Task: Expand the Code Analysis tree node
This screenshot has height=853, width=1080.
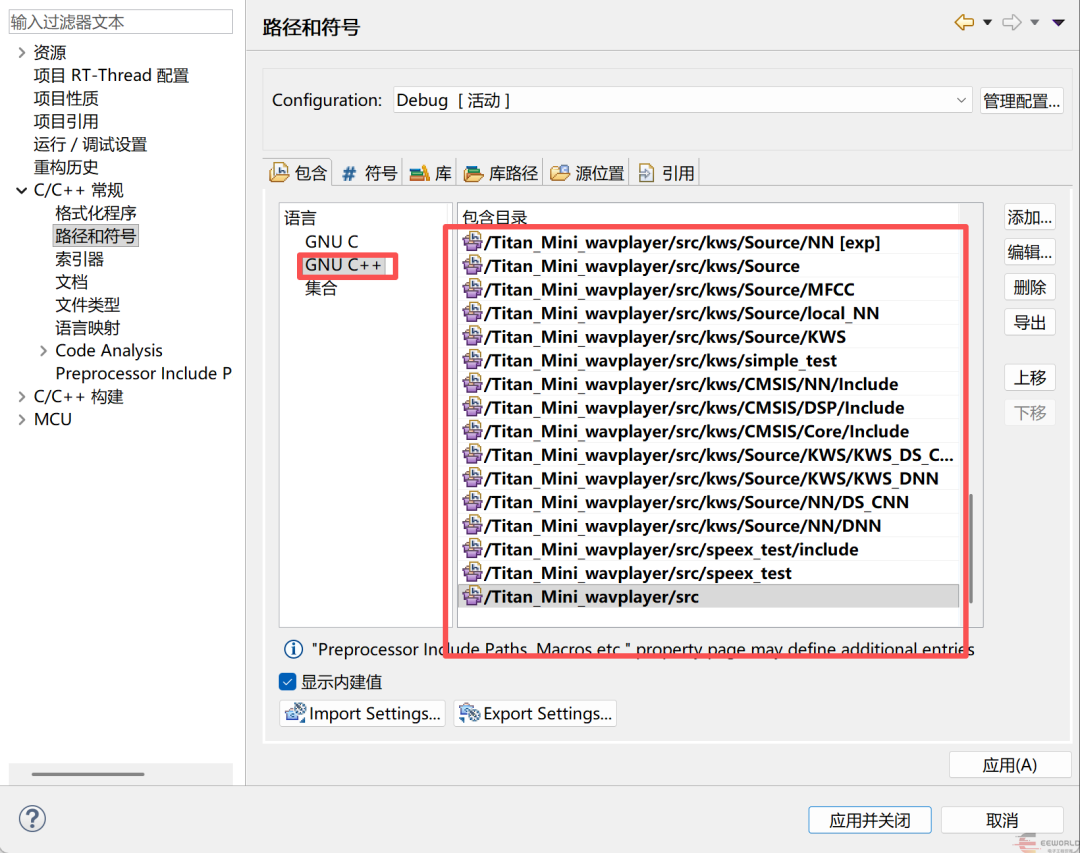Action: click(x=43, y=351)
